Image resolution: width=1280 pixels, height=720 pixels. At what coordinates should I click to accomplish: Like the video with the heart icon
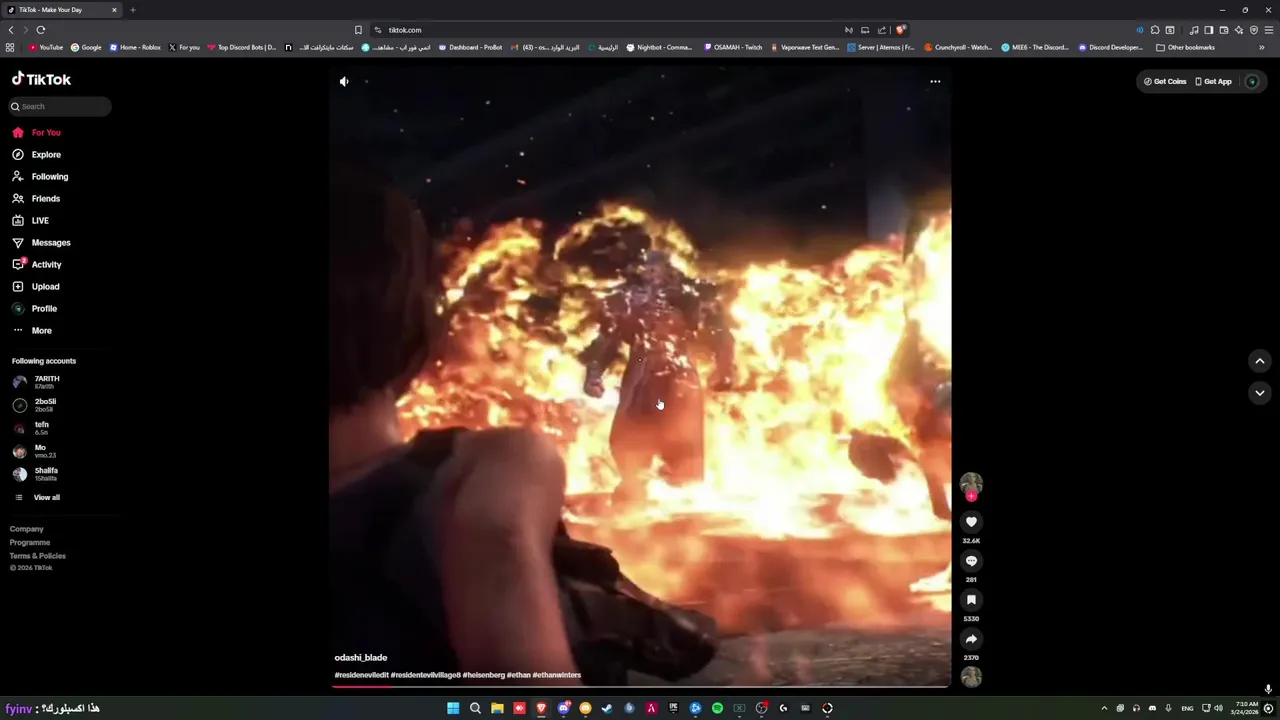pos(971,522)
